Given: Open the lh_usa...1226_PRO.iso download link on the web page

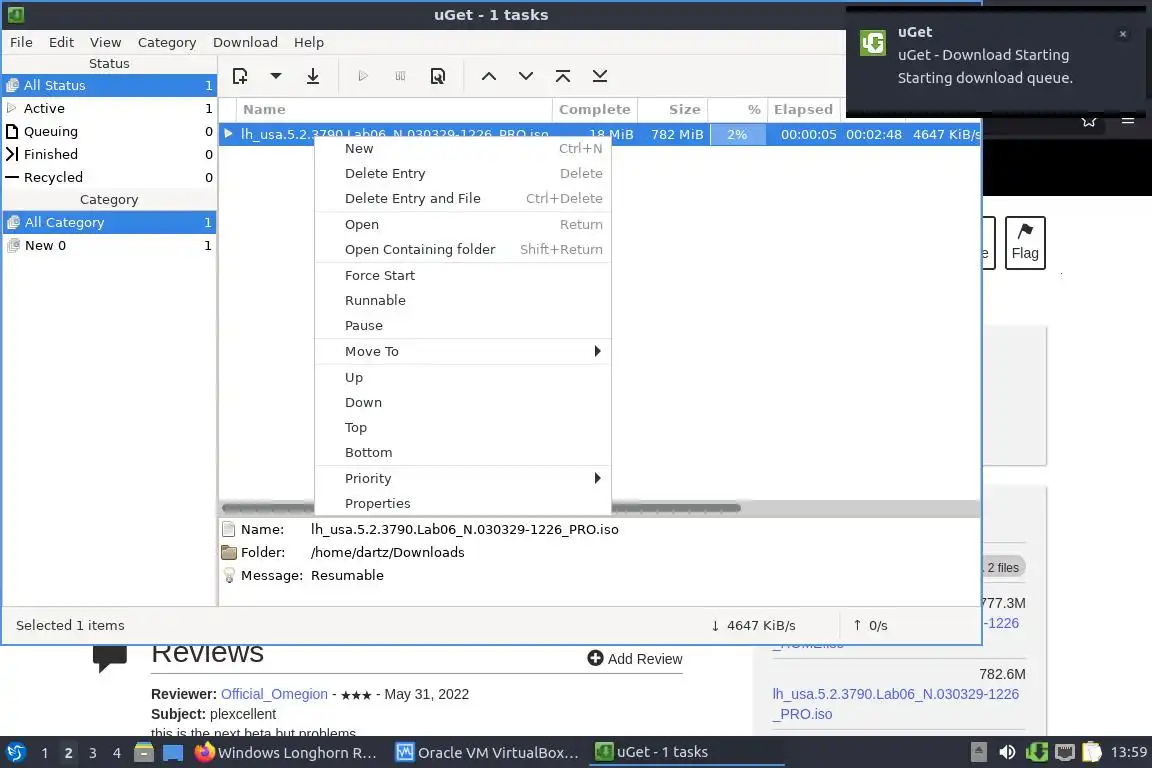Looking at the screenshot, I should click(x=896, y=703).
